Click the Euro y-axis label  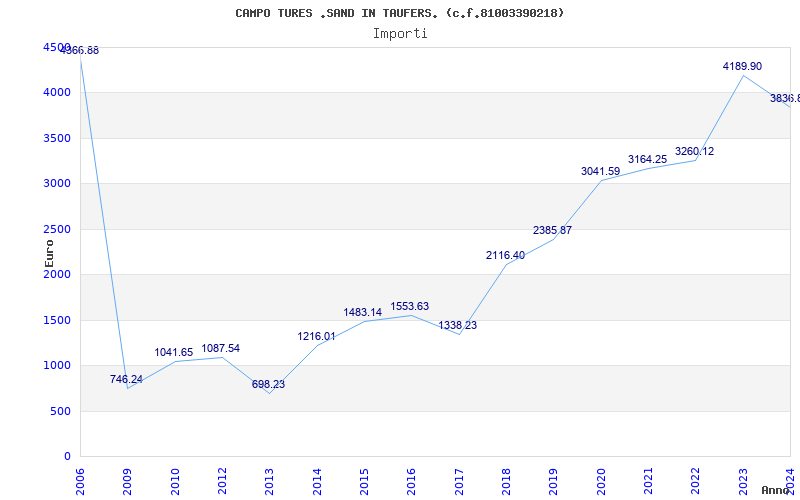[49, 252]
